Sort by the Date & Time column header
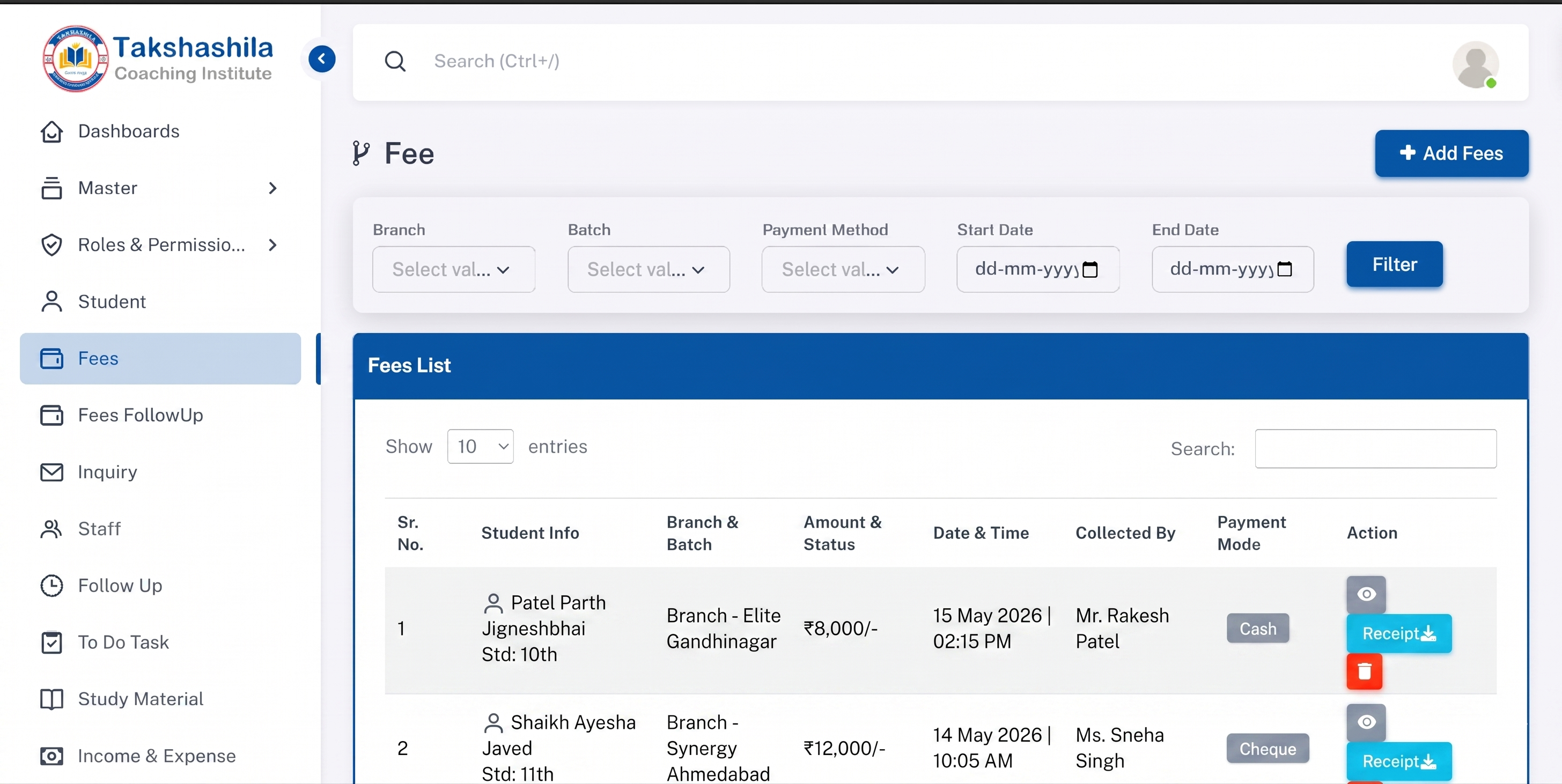Viewport: 1562px width, 784px height. pyautogui.click(x=981, y=533)
